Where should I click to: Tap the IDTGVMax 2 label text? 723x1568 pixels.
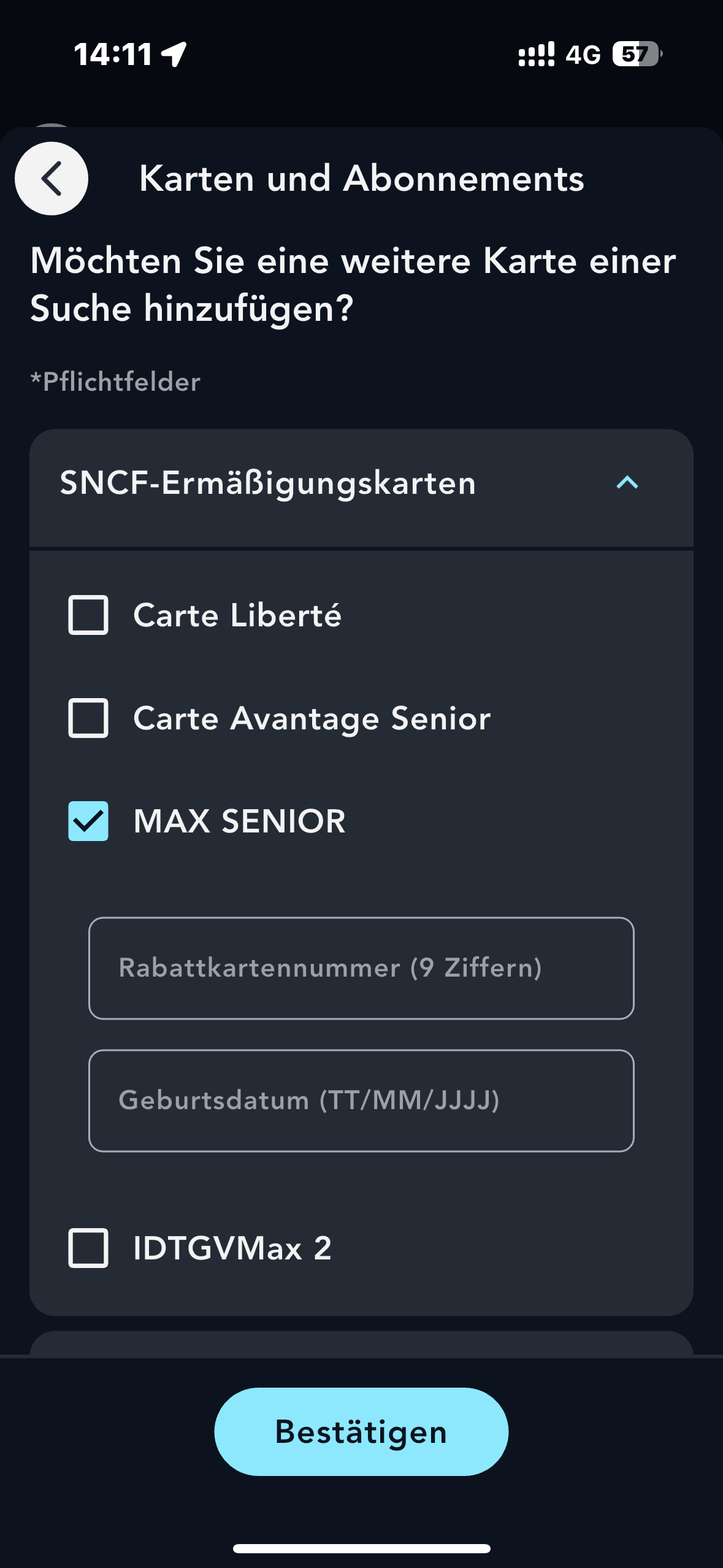pyautogui.click(x=232, y=1248)
